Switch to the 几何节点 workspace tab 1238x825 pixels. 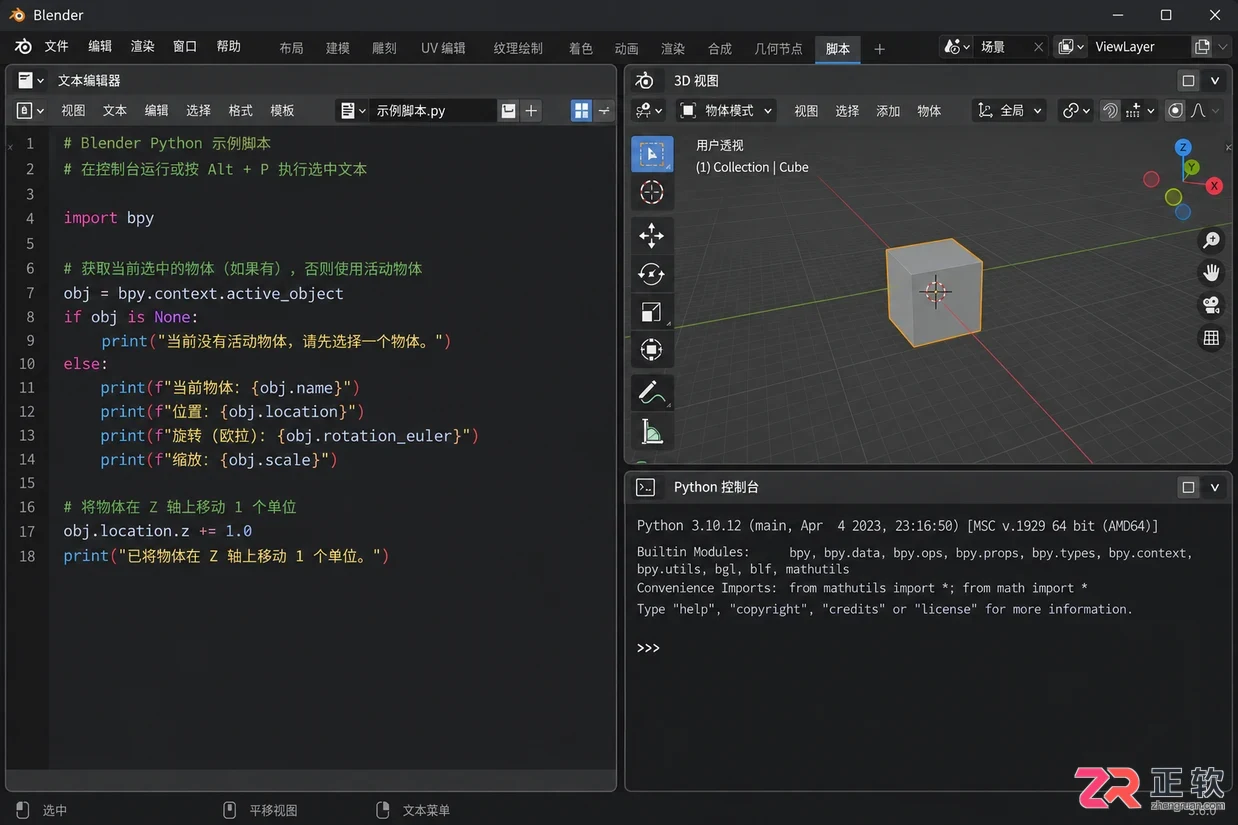[778, 48]
